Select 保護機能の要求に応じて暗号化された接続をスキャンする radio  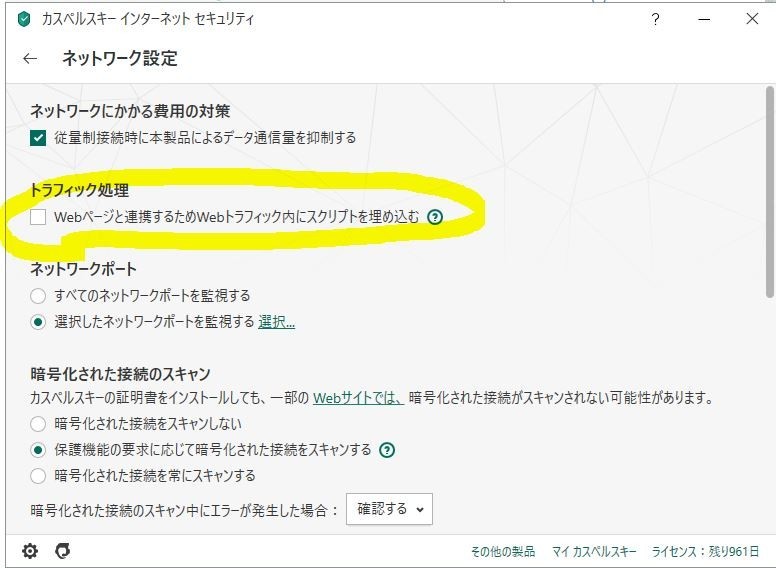point(38,450)
